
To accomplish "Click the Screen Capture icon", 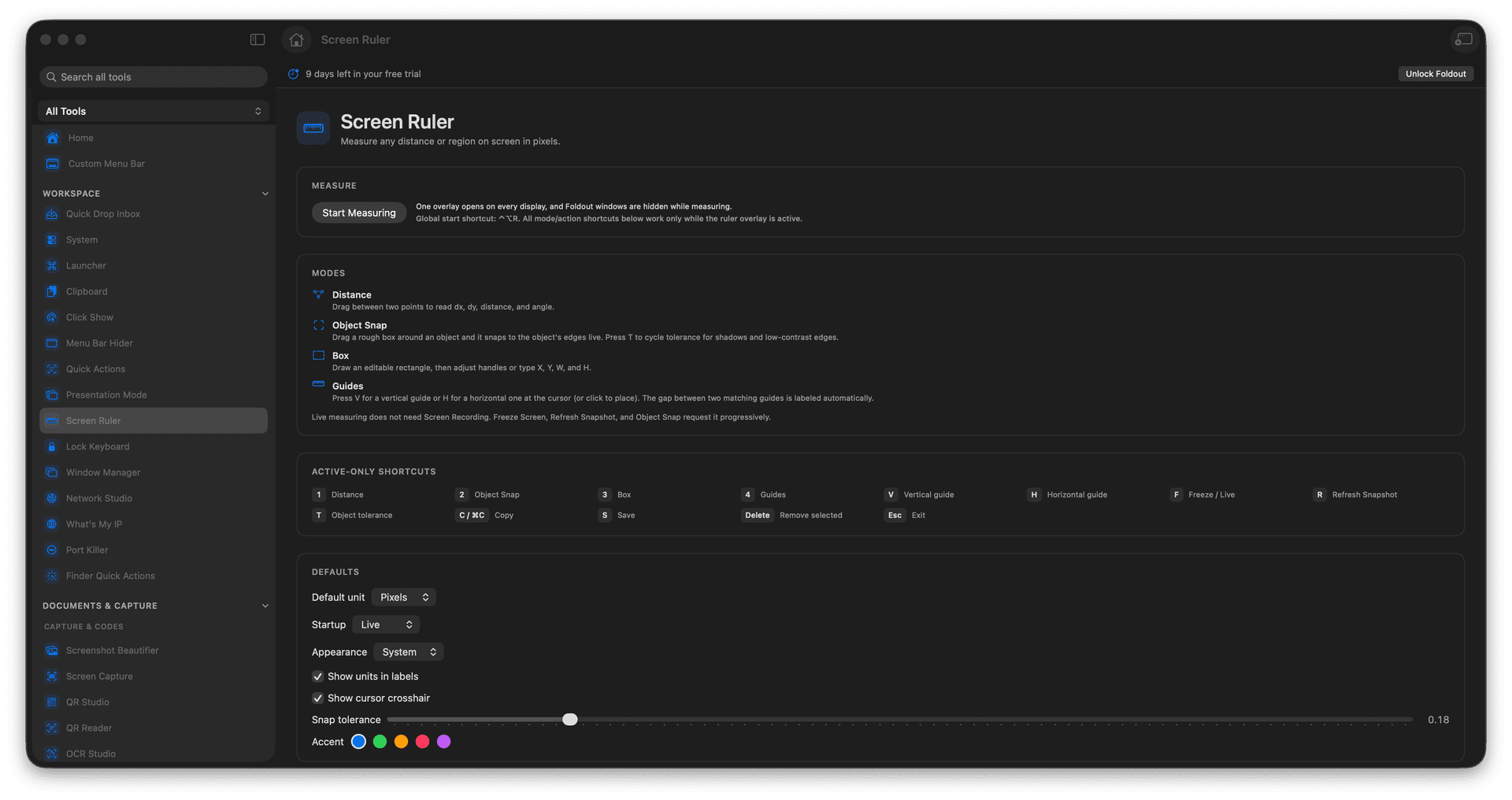I will tap(52, 676).
